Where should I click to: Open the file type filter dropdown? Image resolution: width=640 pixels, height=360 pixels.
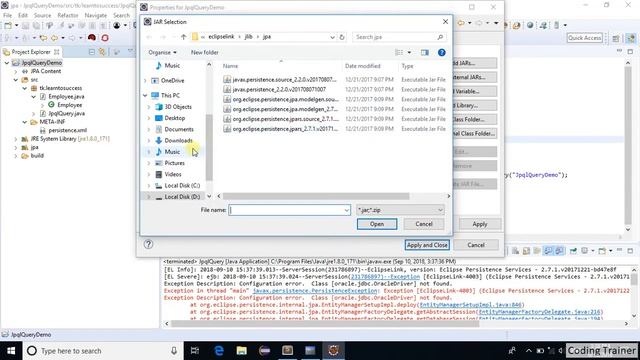[x=400, y=210]
